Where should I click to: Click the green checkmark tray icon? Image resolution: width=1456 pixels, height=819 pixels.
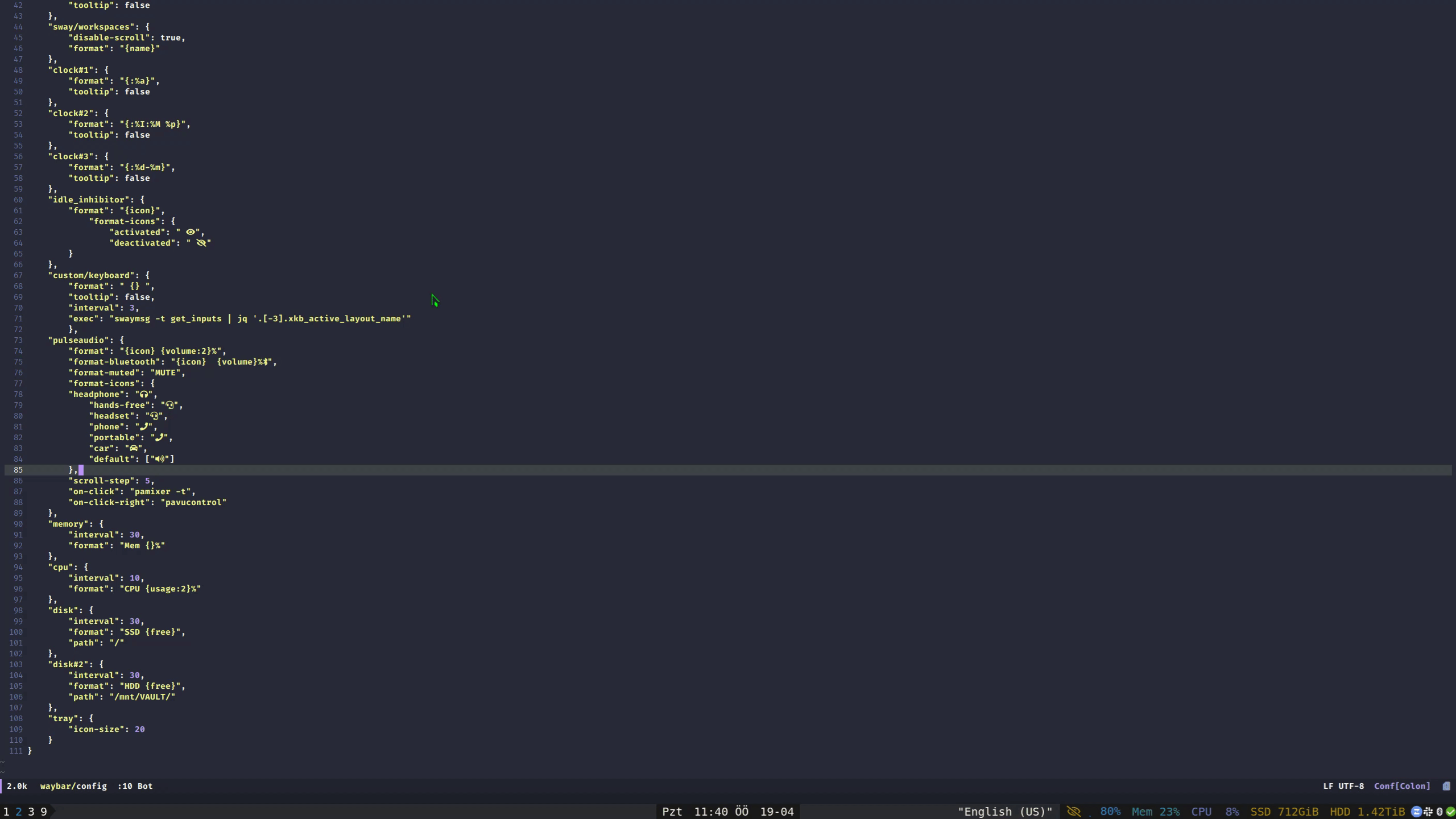click(x=1450, y=812)
